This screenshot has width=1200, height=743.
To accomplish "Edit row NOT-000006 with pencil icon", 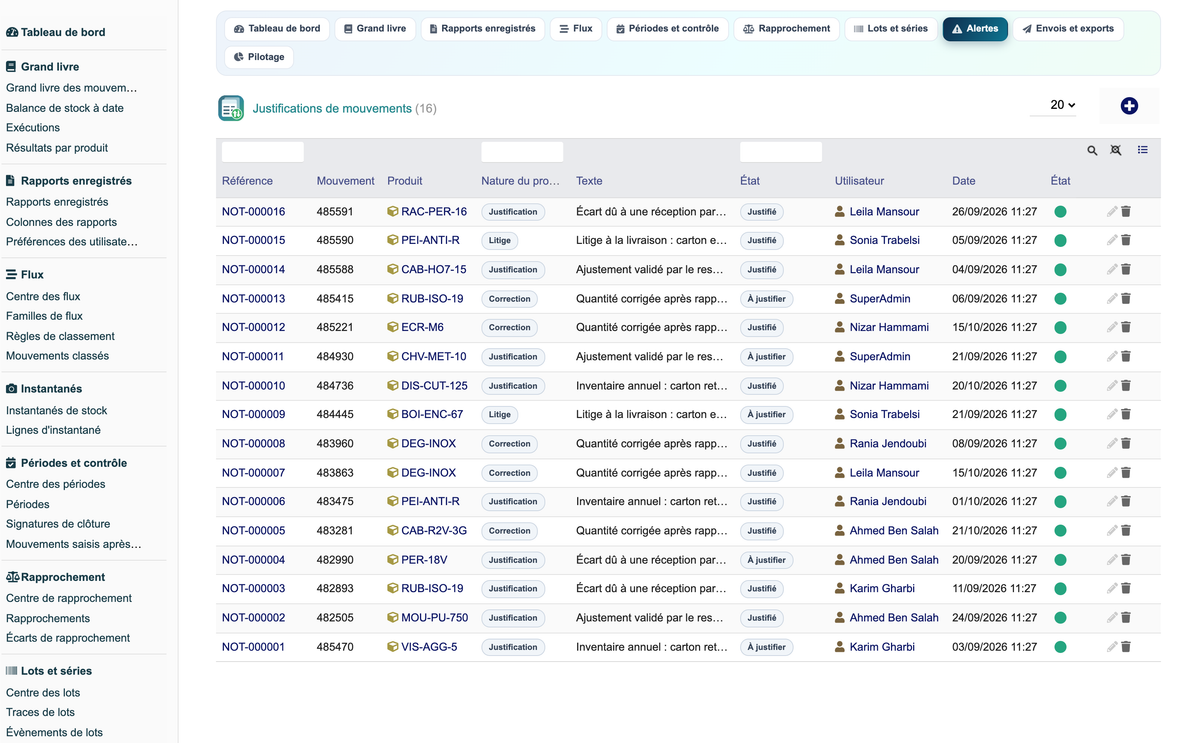I will pyautogui.click(x=1112, y=502).
